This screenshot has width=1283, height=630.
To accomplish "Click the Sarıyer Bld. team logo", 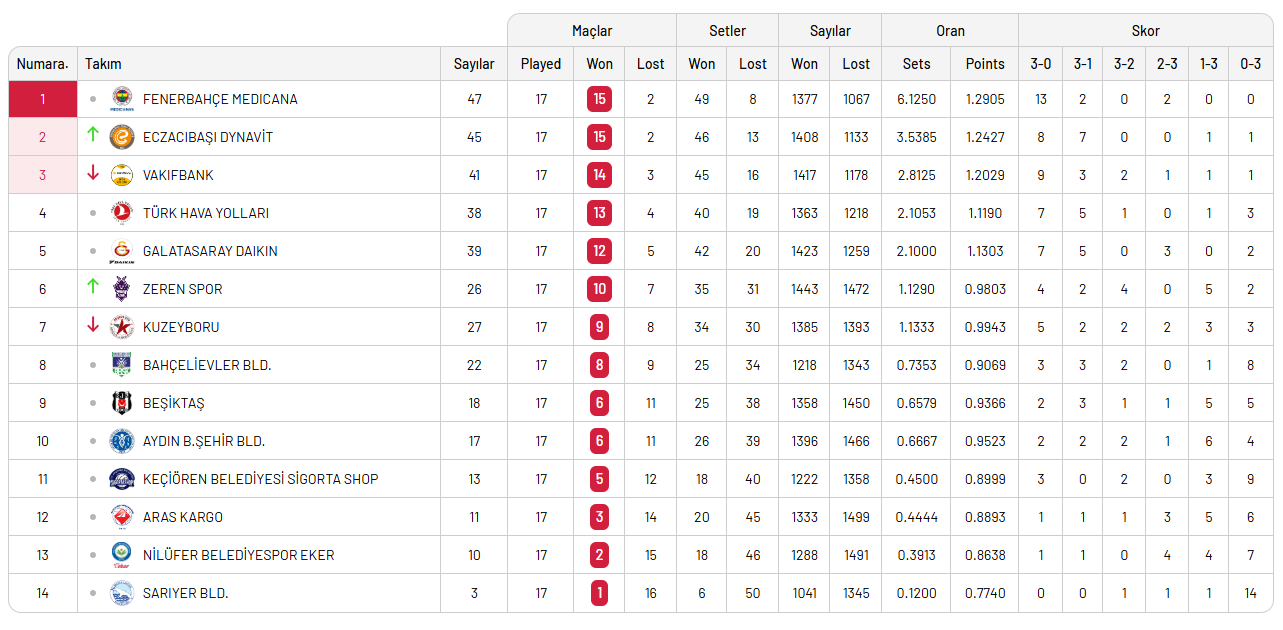I will tap(122, 593).
